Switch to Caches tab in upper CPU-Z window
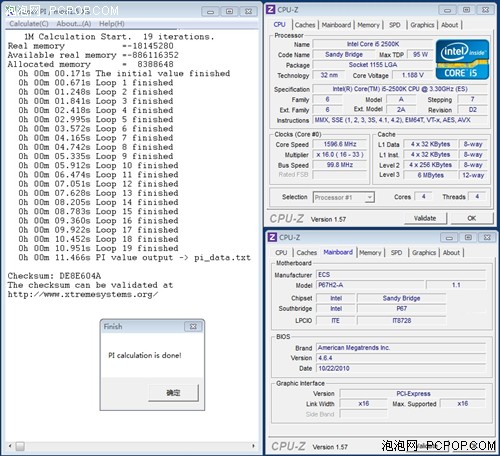This screenshot has width=500, height=456. pos(305,25)
